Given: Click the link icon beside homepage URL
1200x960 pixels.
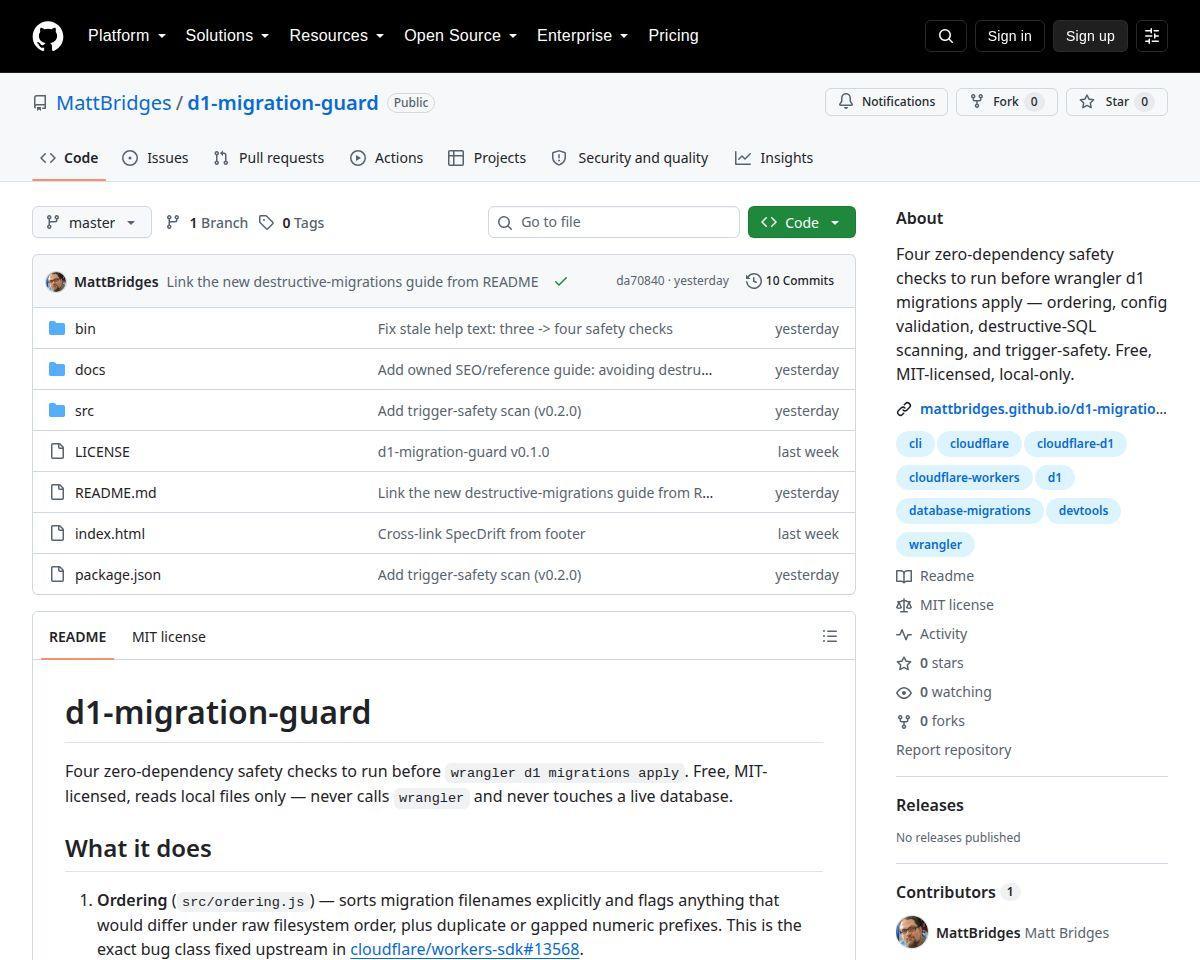Looking at the screenshot, I should click(904, 409).
